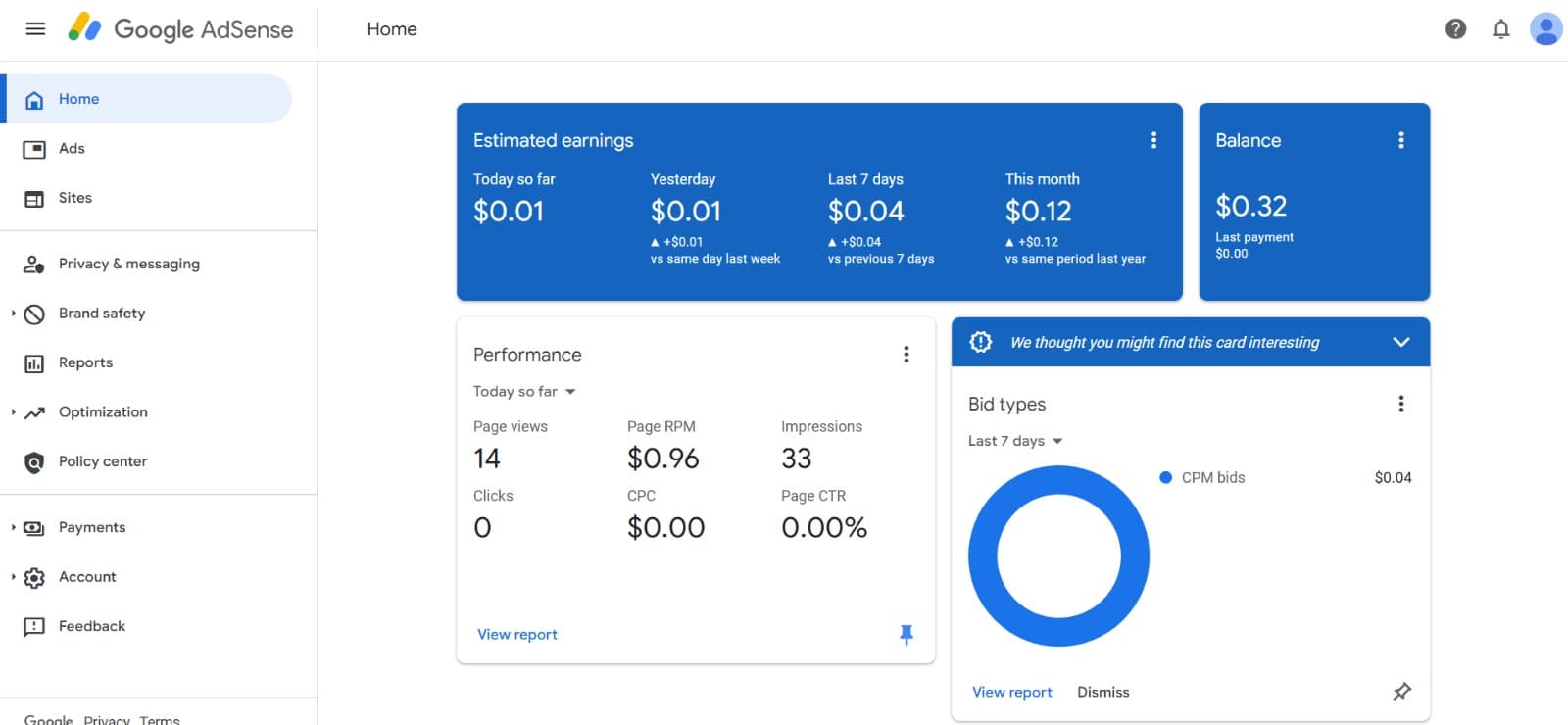Image resolution: width=1568 pixels, height=725 pixels.
Task: Click the Last payment $0.00 text
Action: pyautogui.click(x=1254, y=245)
